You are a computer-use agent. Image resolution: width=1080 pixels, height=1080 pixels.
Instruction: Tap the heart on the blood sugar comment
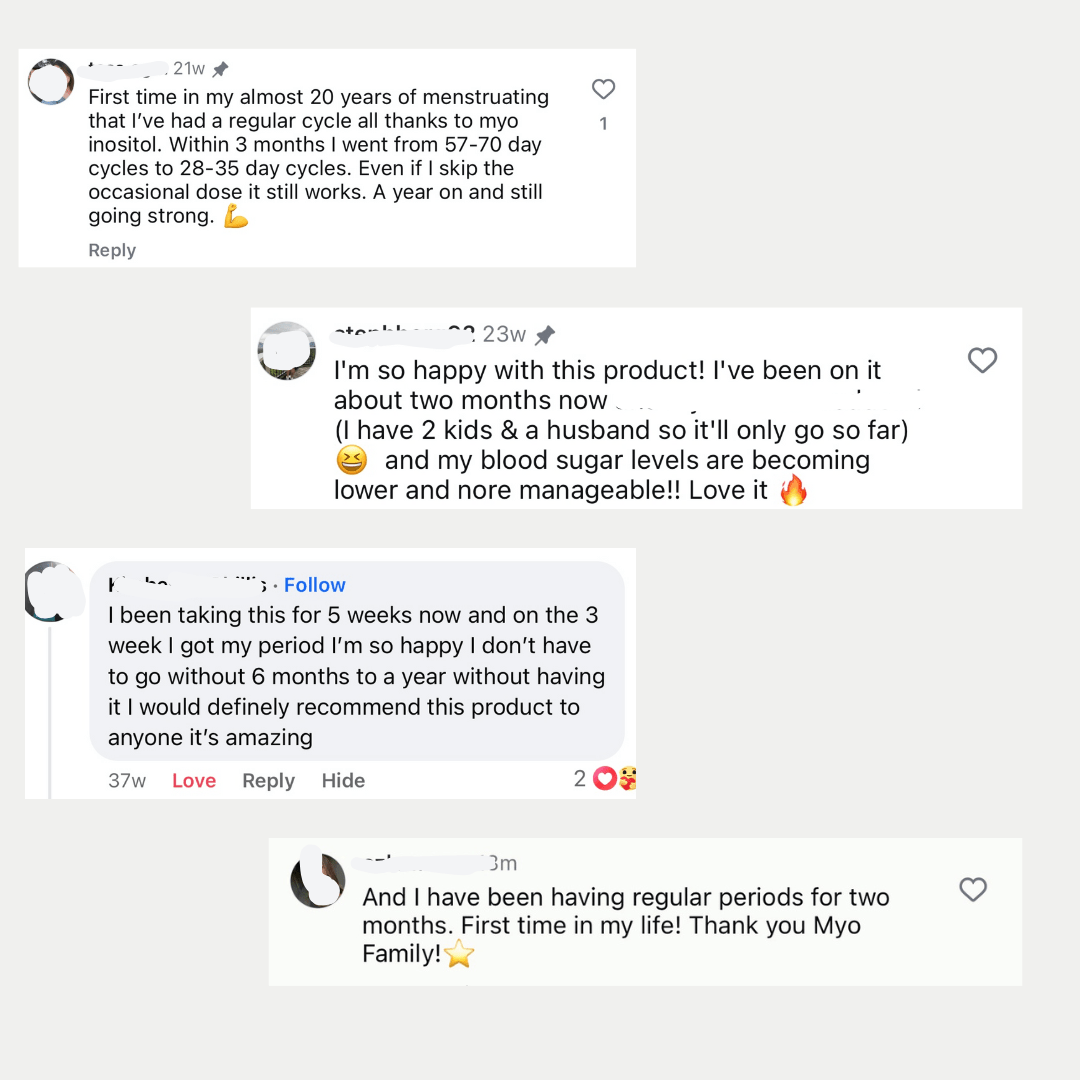tap(982, 360)
